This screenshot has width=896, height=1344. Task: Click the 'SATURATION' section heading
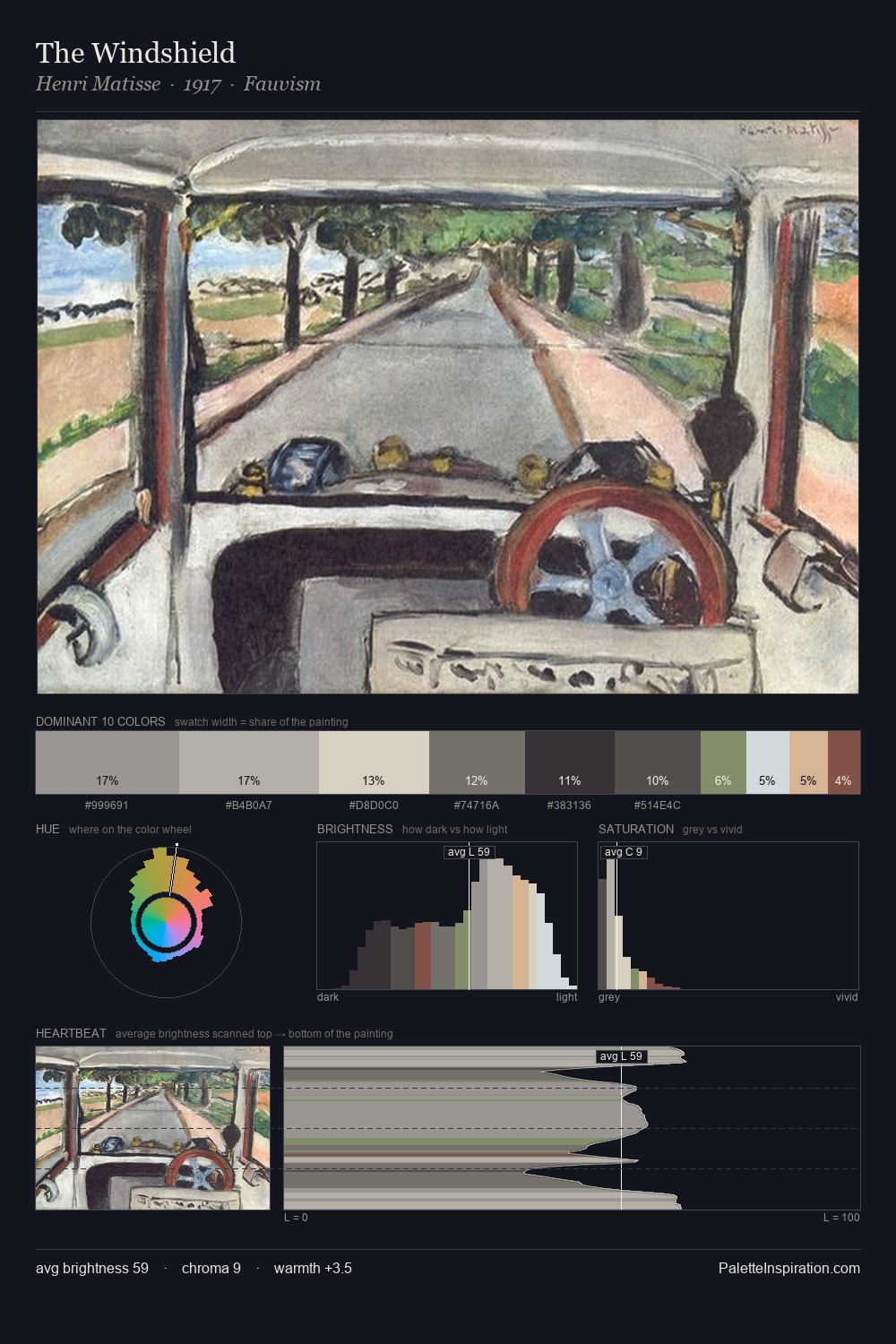[636, 829]
